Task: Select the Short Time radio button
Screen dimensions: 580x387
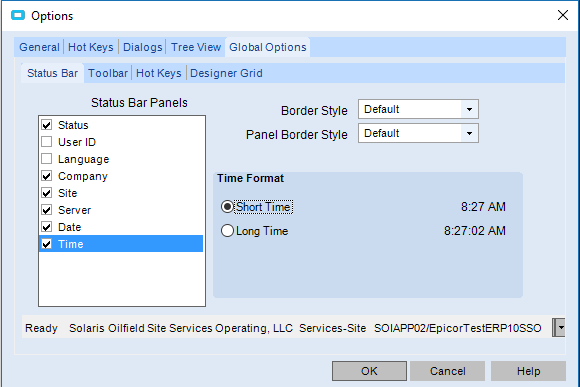Action: coord(227,207)
